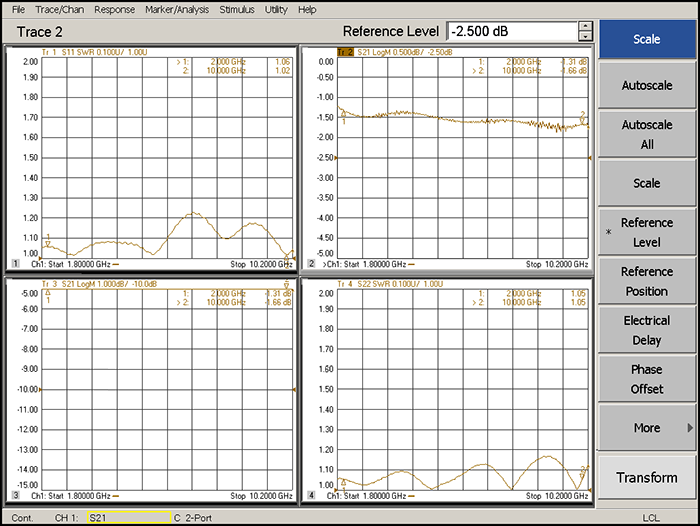Click the Reference Position softkey

(x=647, y=281)
